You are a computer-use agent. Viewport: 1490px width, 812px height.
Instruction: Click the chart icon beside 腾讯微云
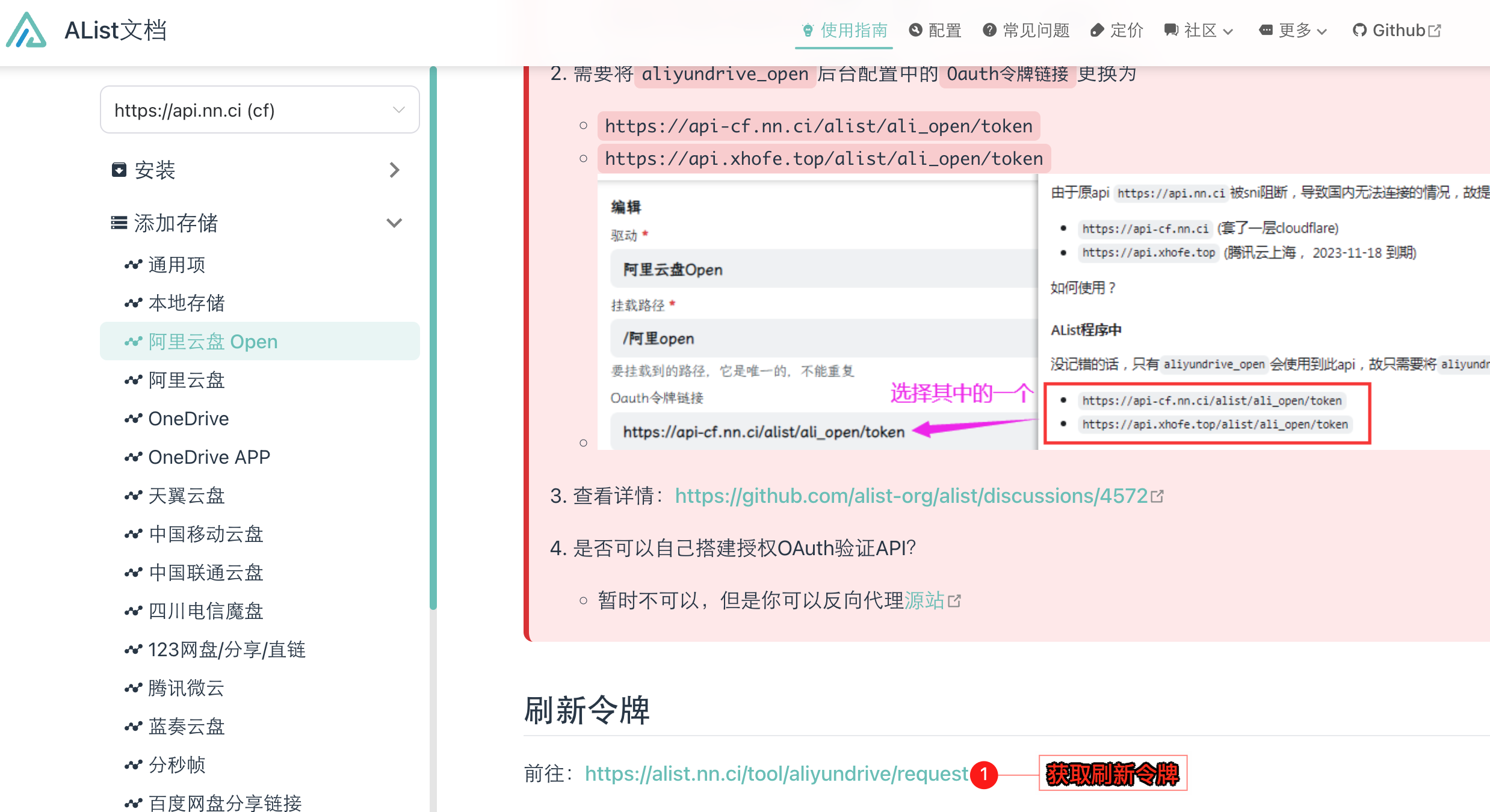(133, 688)
